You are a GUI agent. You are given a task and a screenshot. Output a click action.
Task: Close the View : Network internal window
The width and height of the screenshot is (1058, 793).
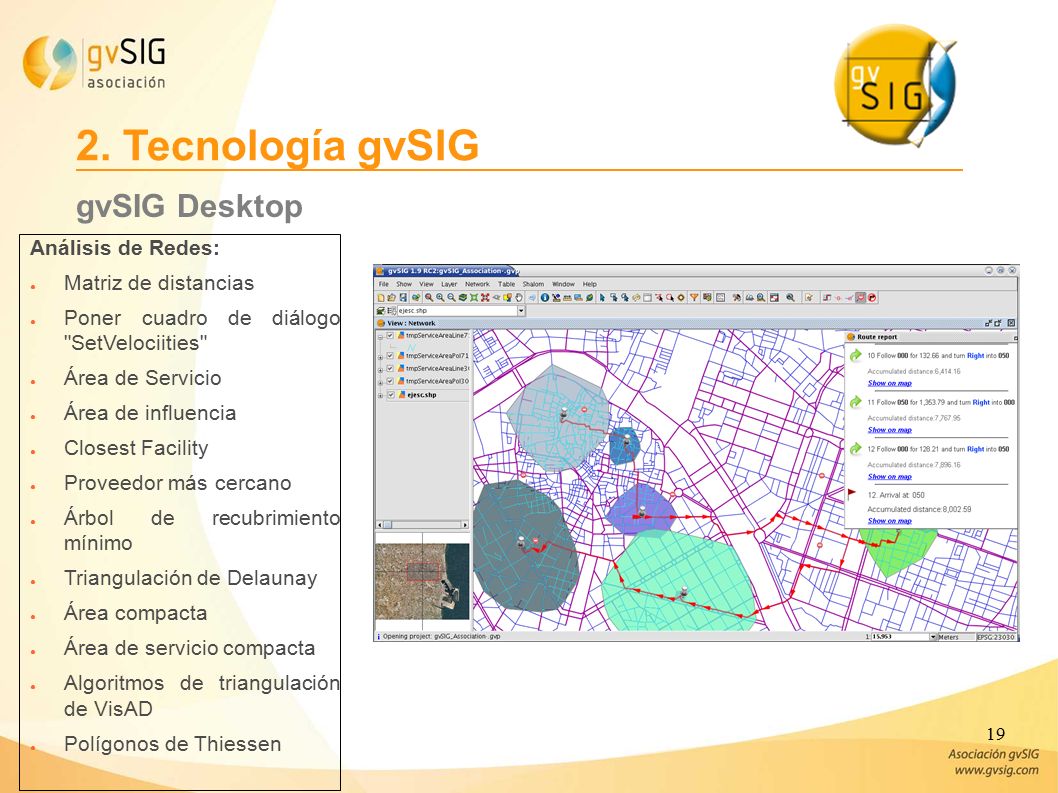(x=1011, y=323)
